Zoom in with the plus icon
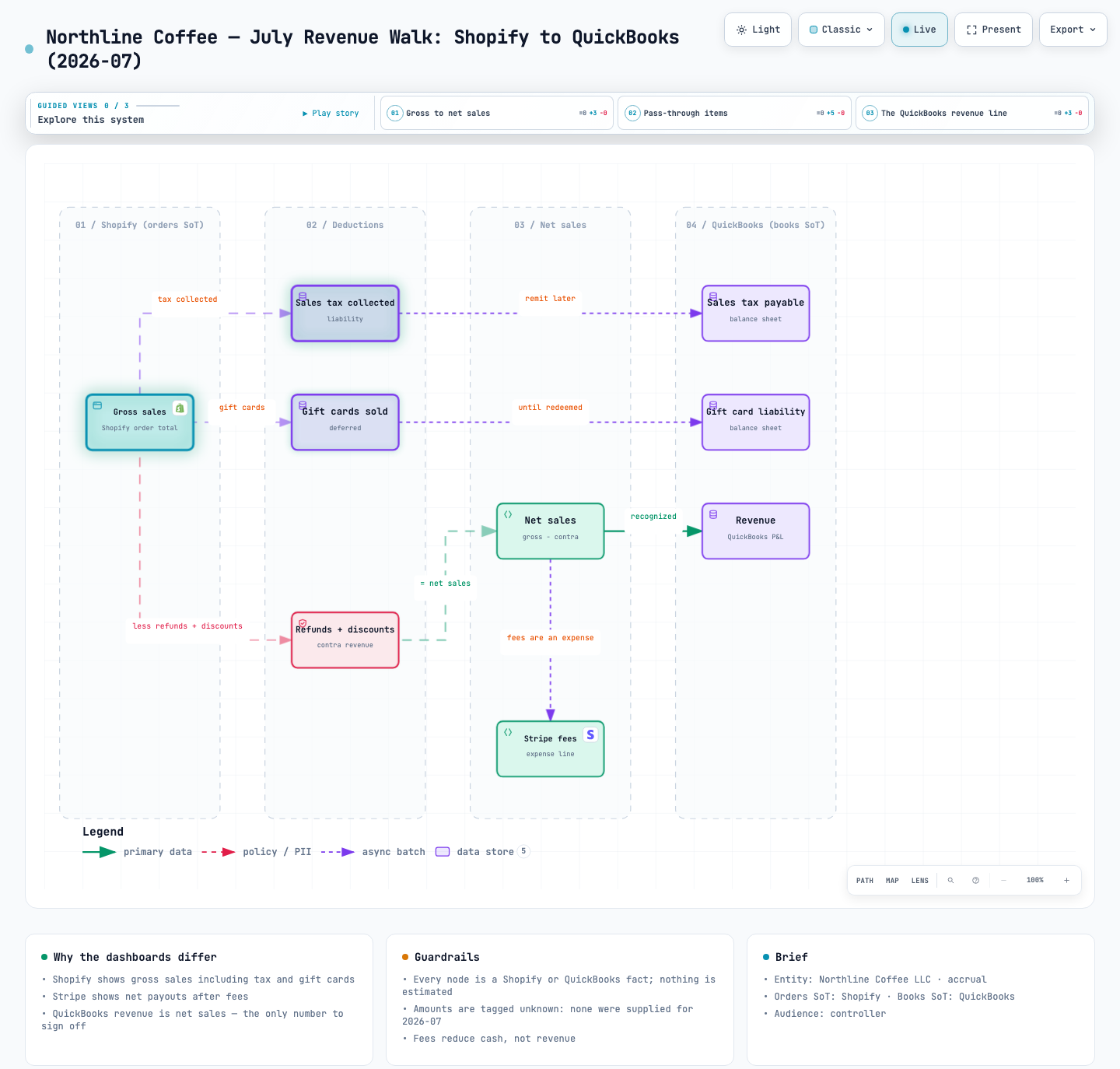Screen dimensions: 1120x1069 (1066, 881)
